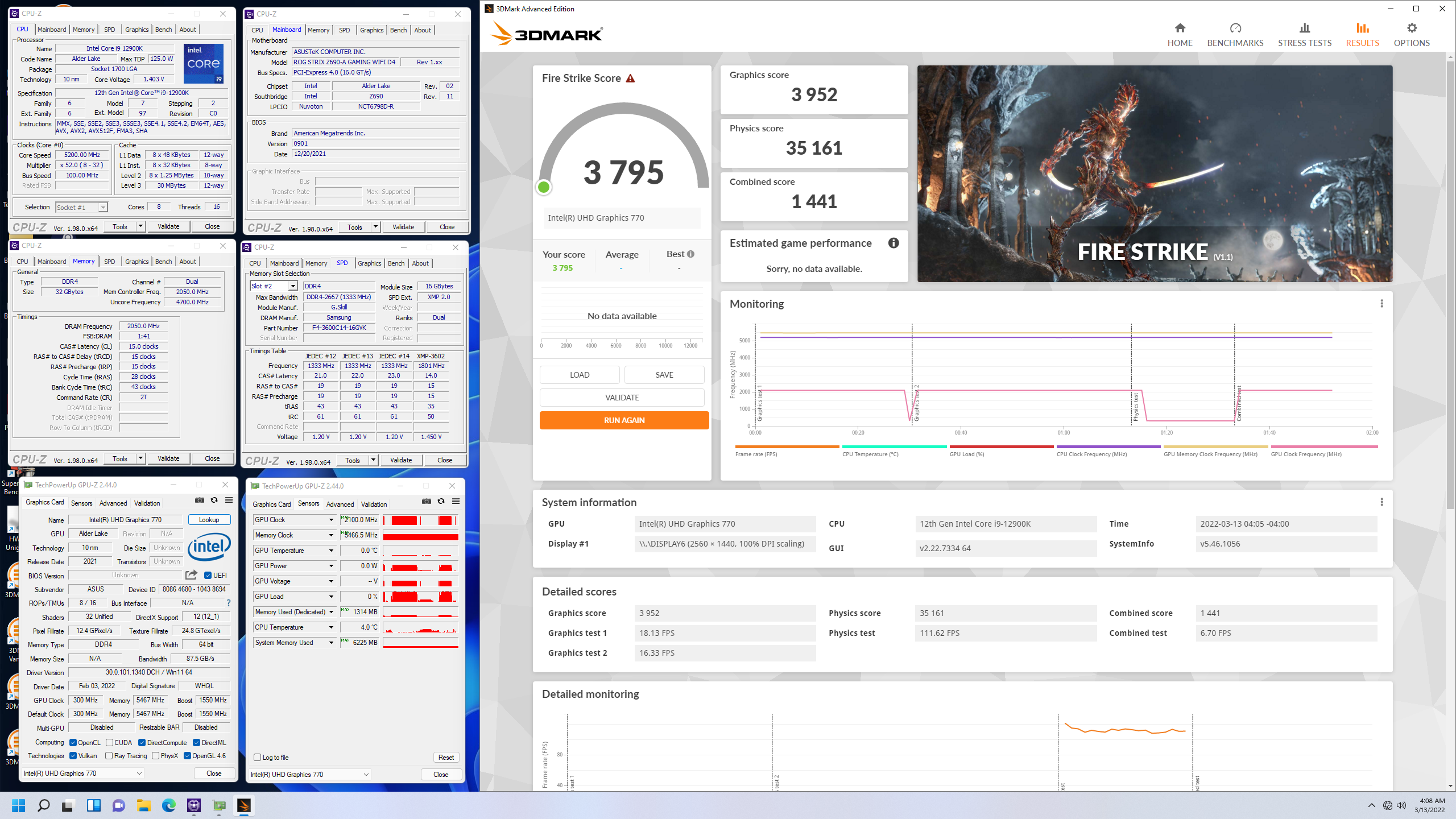Open hamburger menu in GPU-Z Sensors window
Image resolution: width=1456 pixels, height=819 pixels.
(x=456, y=501)
